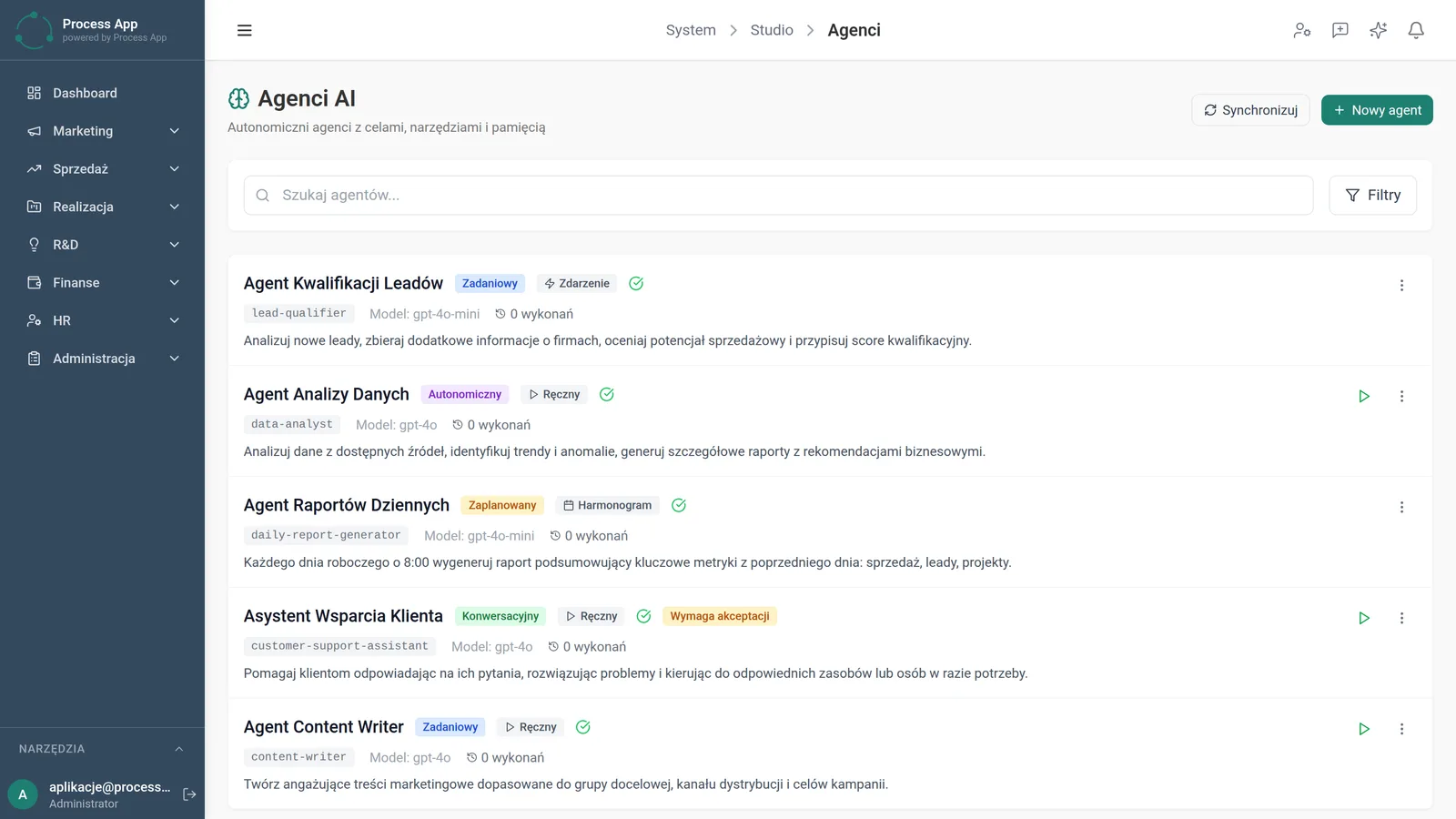
Task: Open Asystent Wsparcia Klienta title
Action: coord(343,616)
